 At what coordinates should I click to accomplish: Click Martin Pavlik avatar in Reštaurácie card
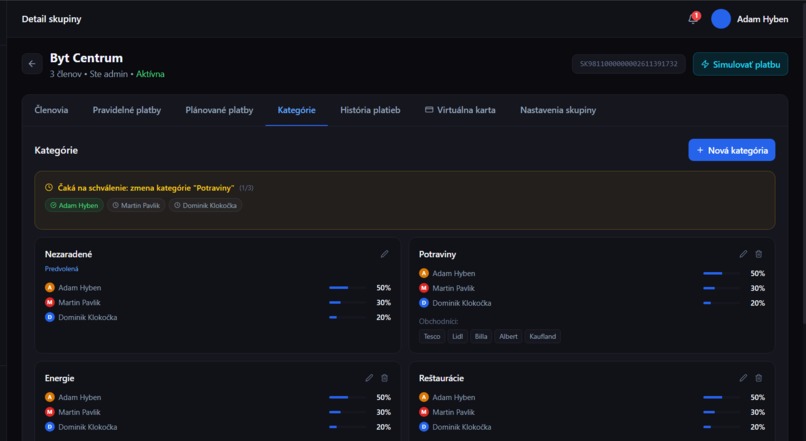424,412
